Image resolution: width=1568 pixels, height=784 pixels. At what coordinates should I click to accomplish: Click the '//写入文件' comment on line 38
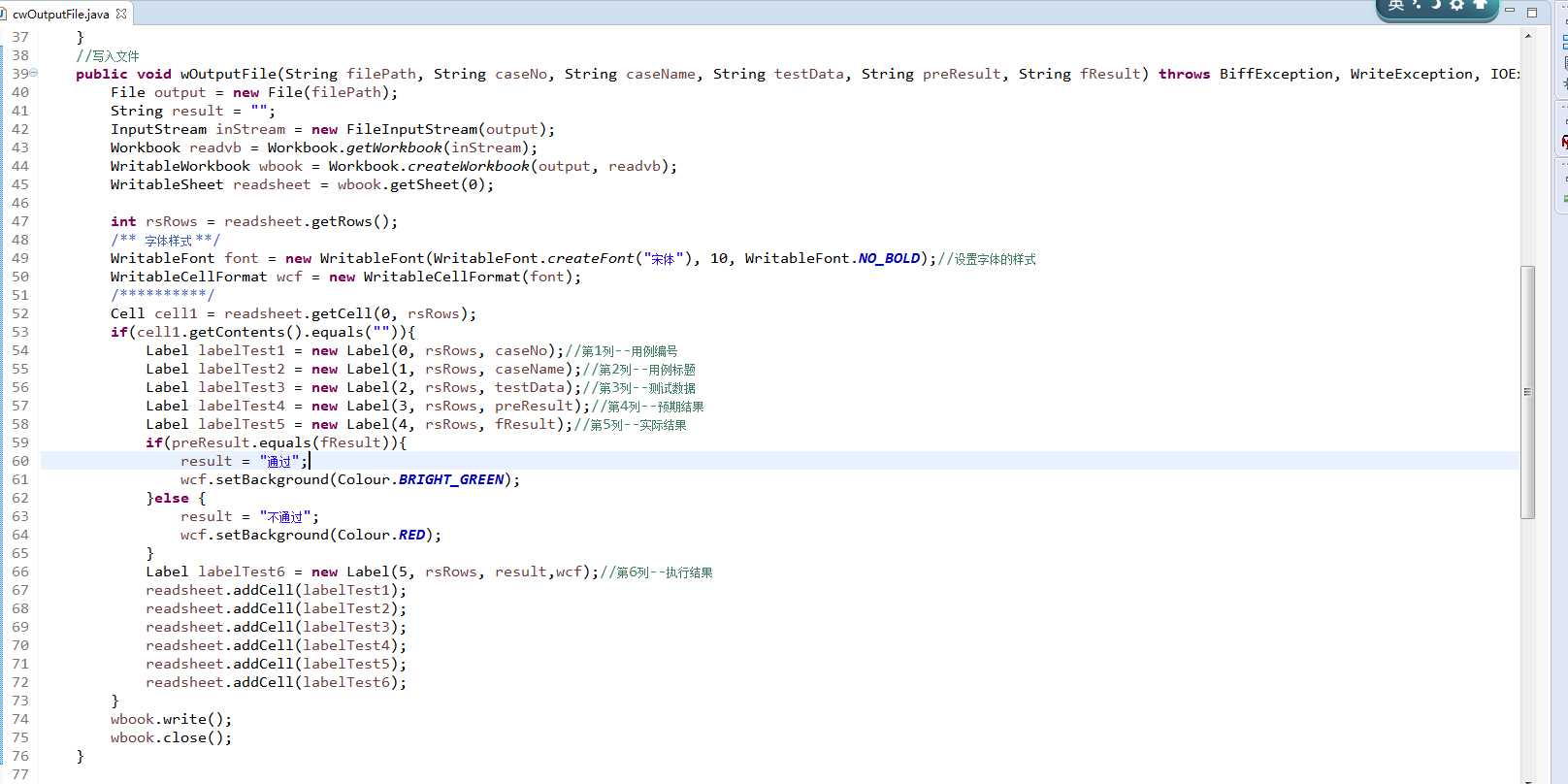tap(108, 55)
